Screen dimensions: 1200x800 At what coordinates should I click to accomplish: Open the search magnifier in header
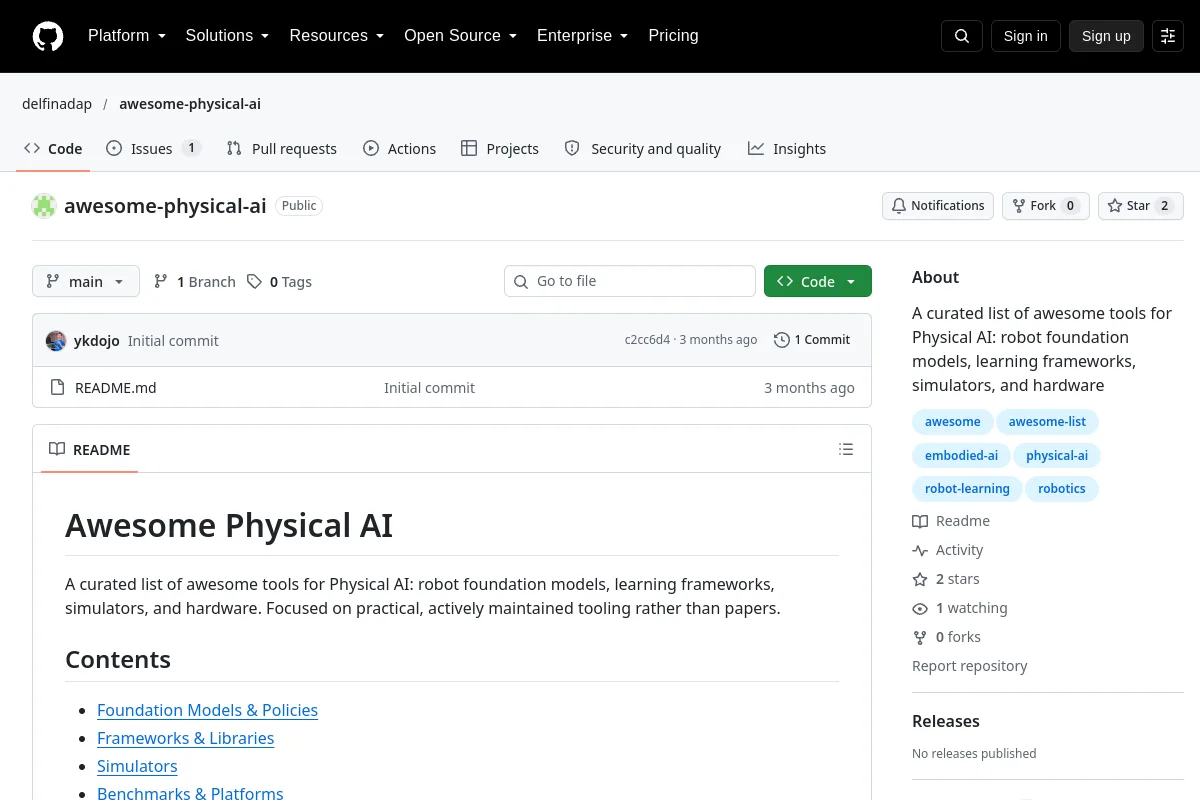(x=962, y=36)
